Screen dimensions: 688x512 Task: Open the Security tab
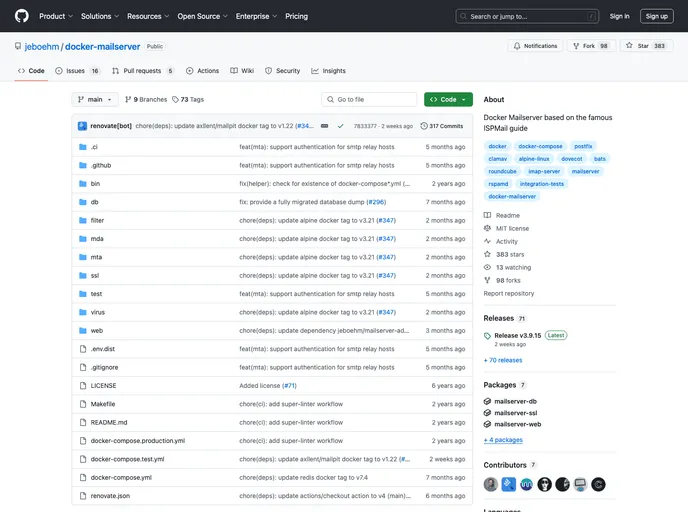tap(283, 71)
